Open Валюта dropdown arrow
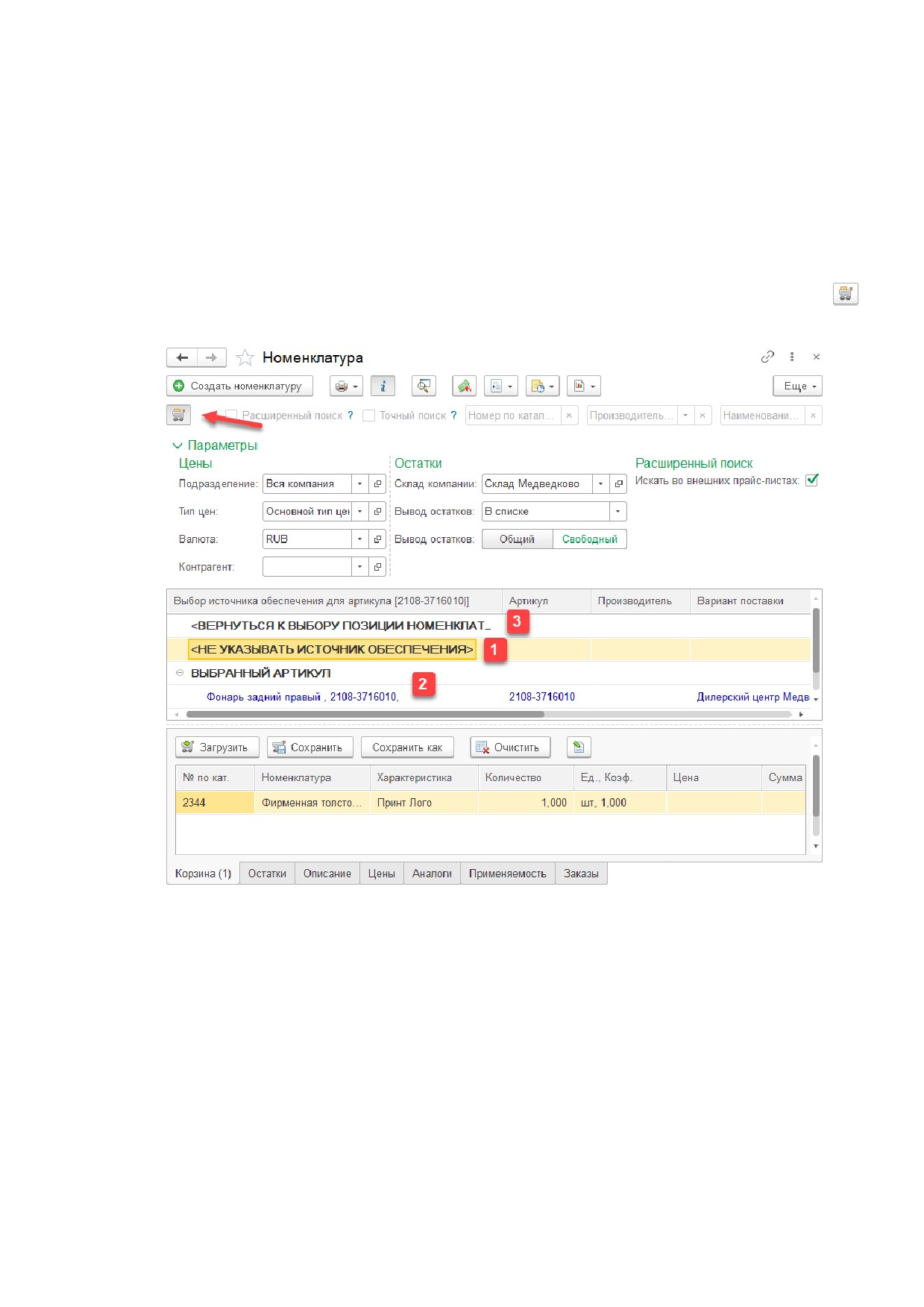This screenshot has width=924, height=1307. pos(359,539)
